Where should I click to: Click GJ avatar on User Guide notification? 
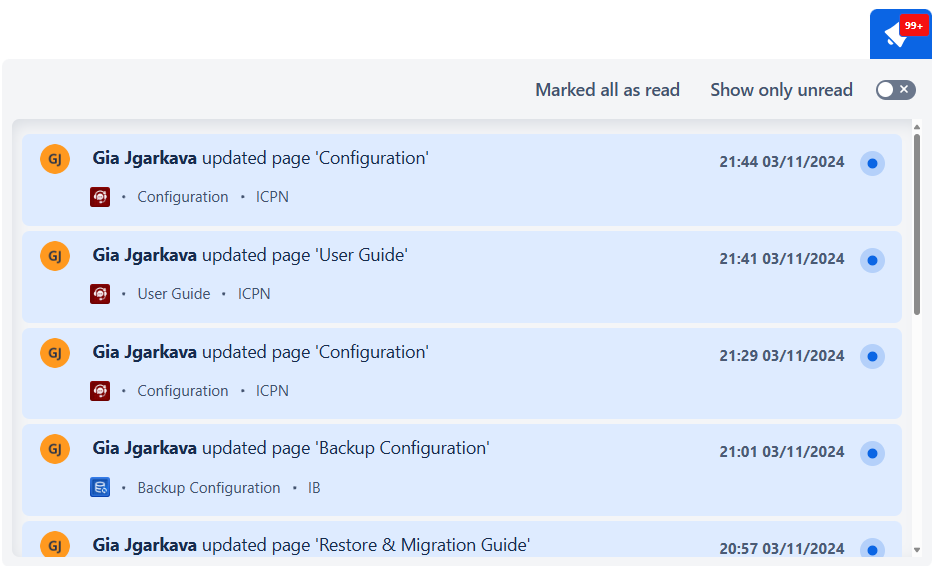pos(55,256)
